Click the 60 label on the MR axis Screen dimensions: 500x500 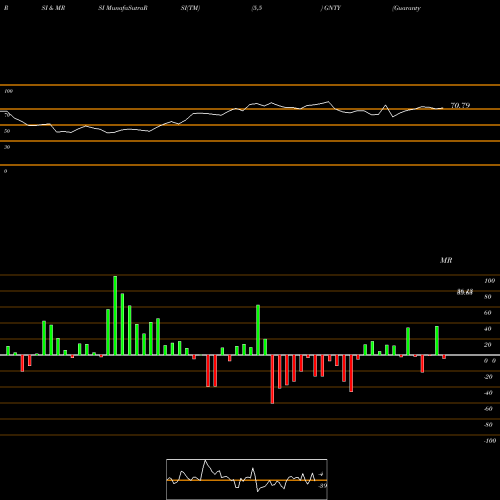(488, 313)
